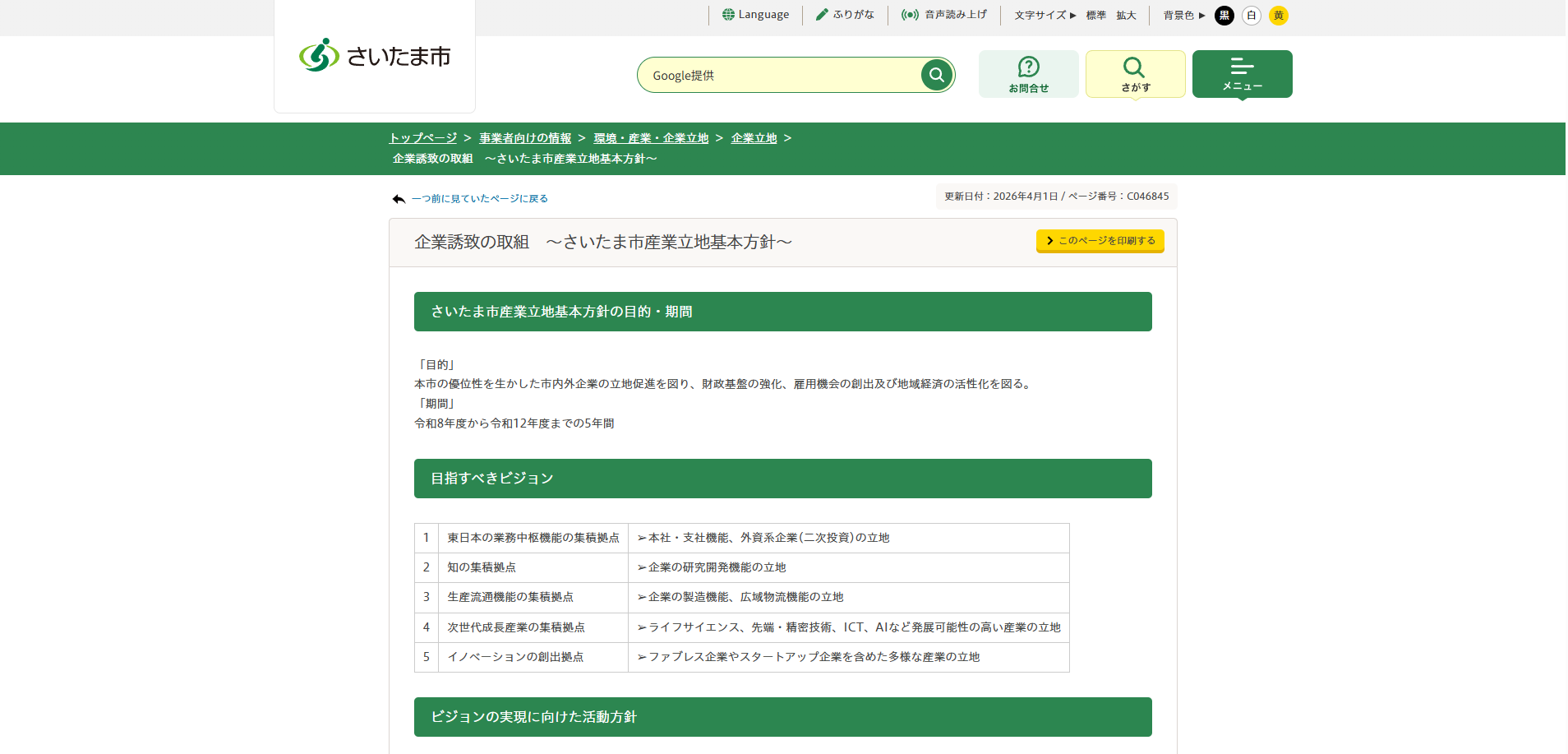
Task: Click table cell 次世代成長産業の集積拠点
Action: point(533,627)
